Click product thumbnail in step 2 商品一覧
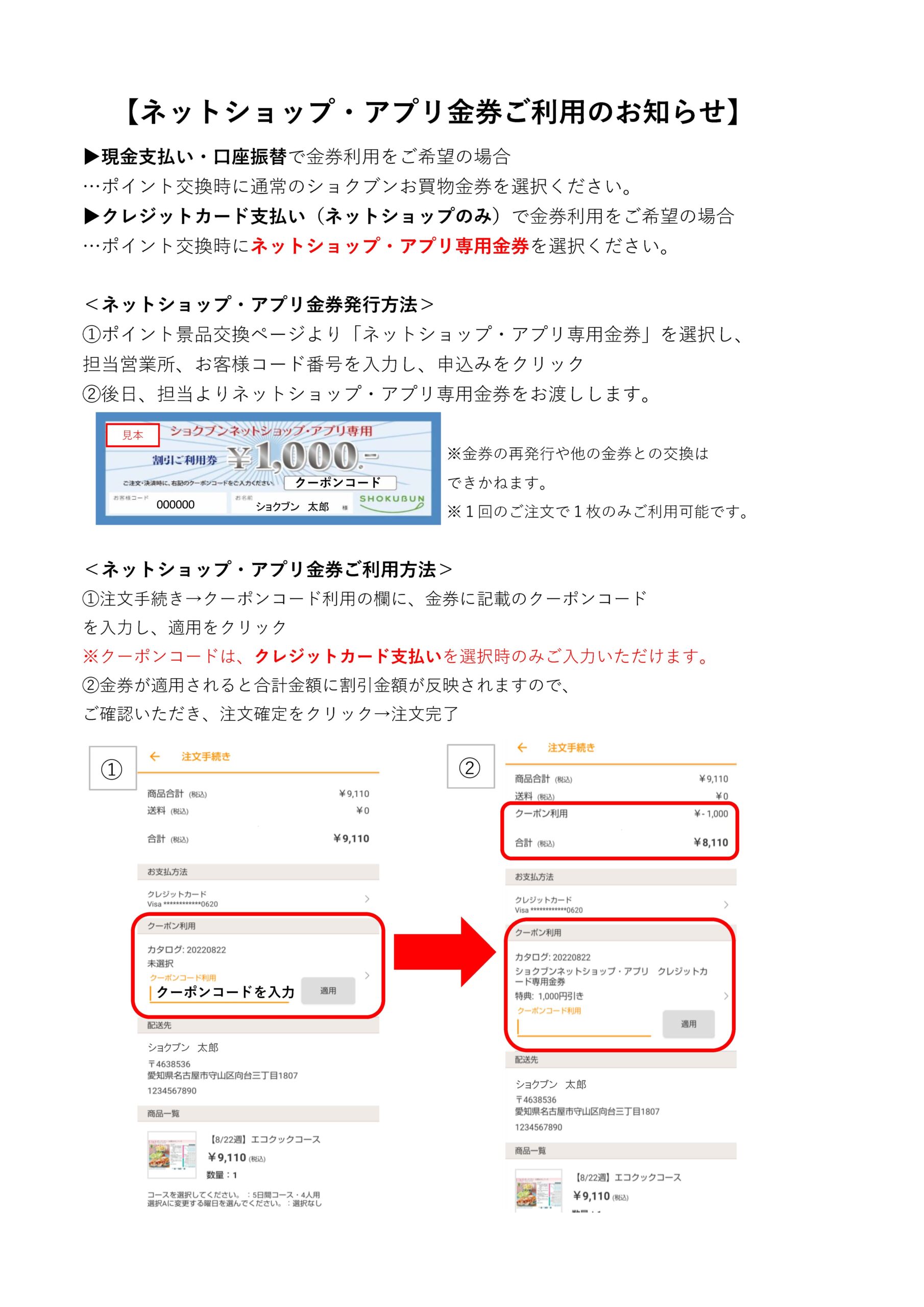Viewport: 924px width, 1307px height. click(538, 1190)
